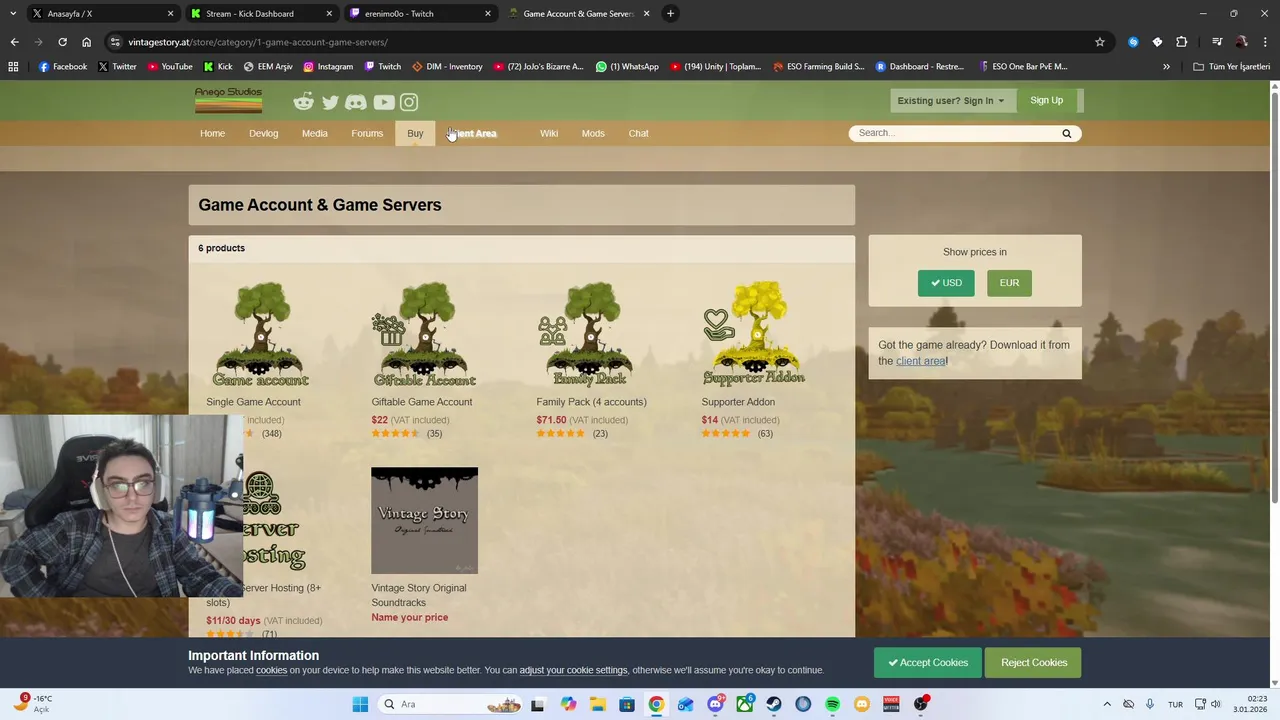Open YouTube bookmark

[x=170, y=67]
